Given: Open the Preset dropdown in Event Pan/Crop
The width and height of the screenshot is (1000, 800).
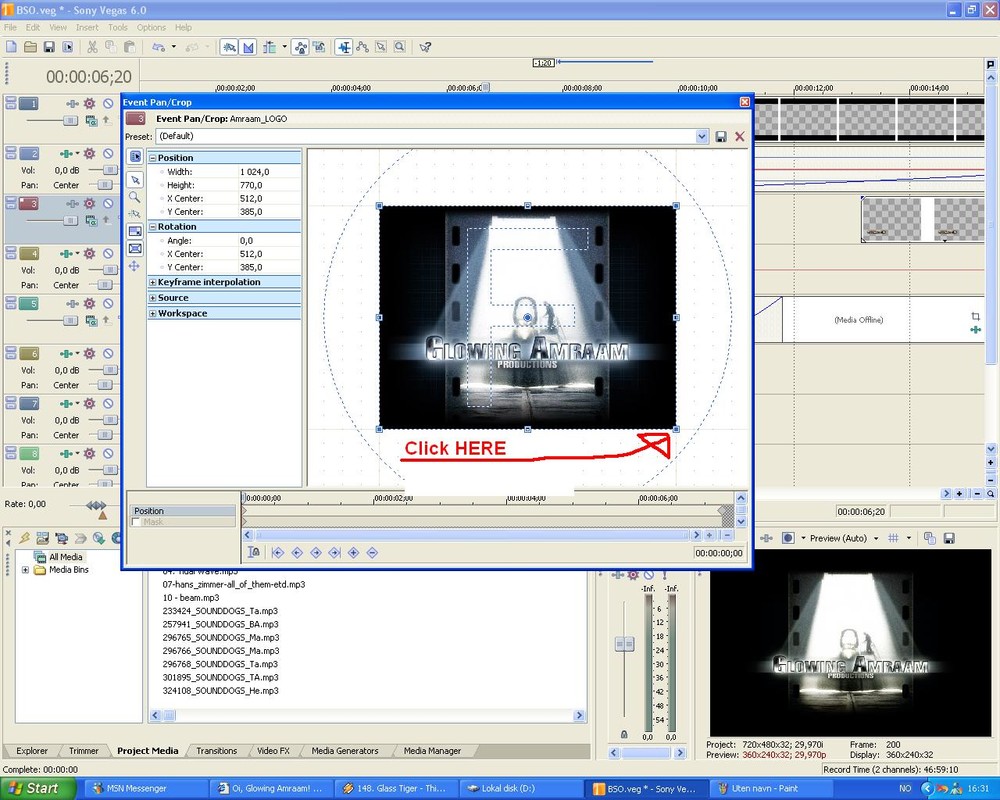Looking at the screenshot, I should [702, 136].
